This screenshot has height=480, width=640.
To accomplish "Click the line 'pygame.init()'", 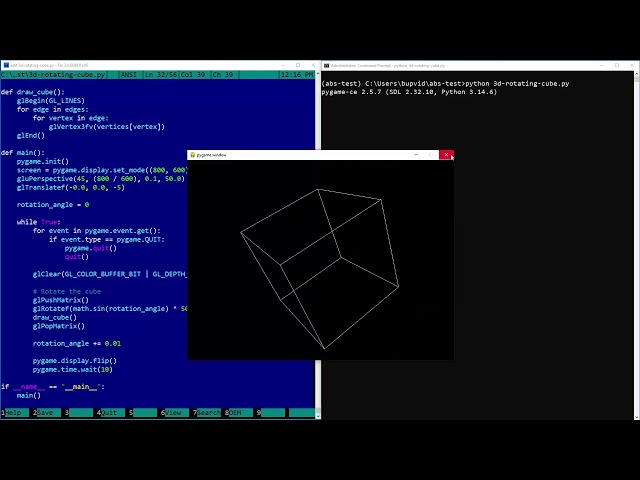I will coord(43,161).
